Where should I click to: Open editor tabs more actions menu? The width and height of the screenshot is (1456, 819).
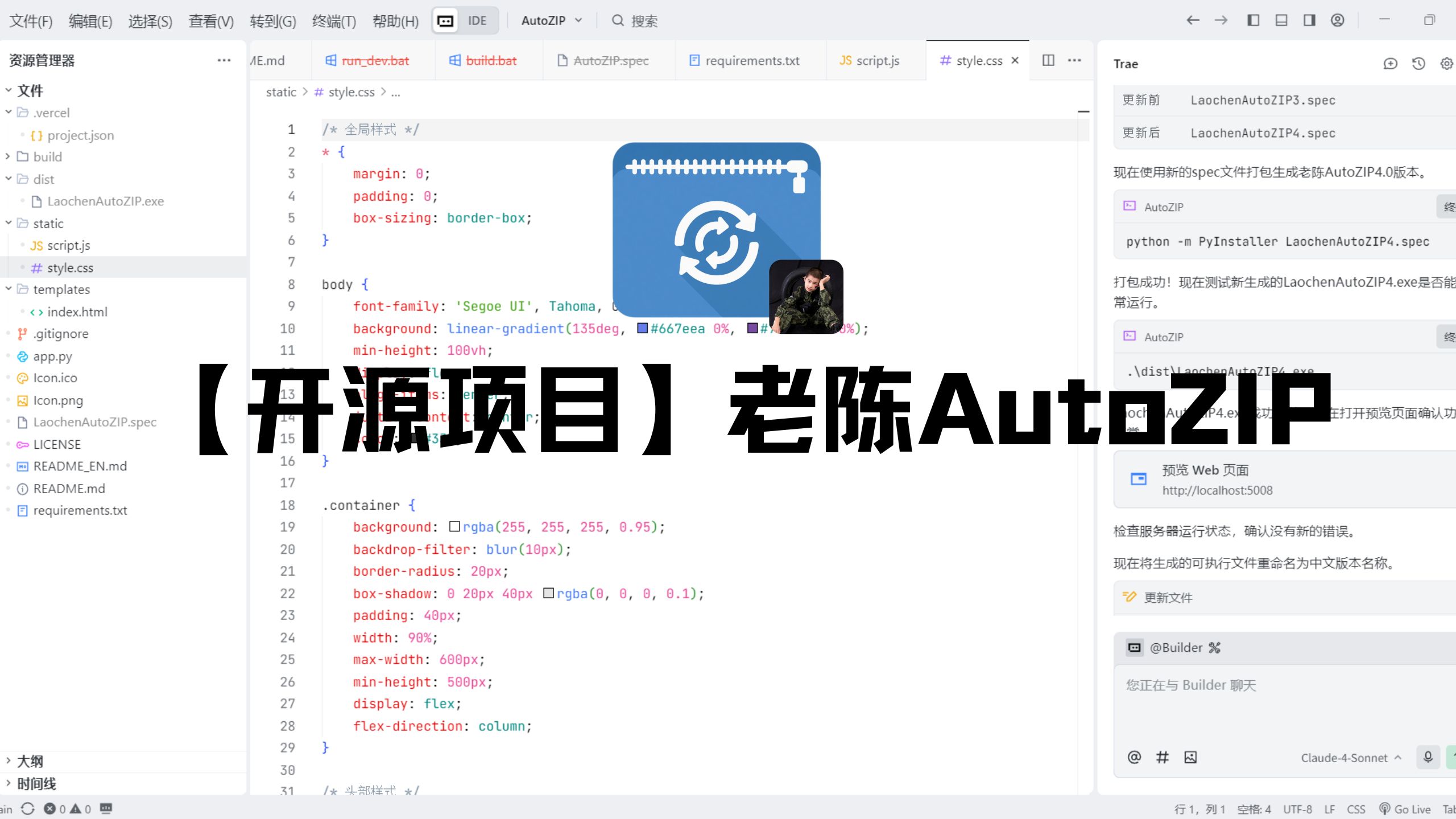[1074, 60]
